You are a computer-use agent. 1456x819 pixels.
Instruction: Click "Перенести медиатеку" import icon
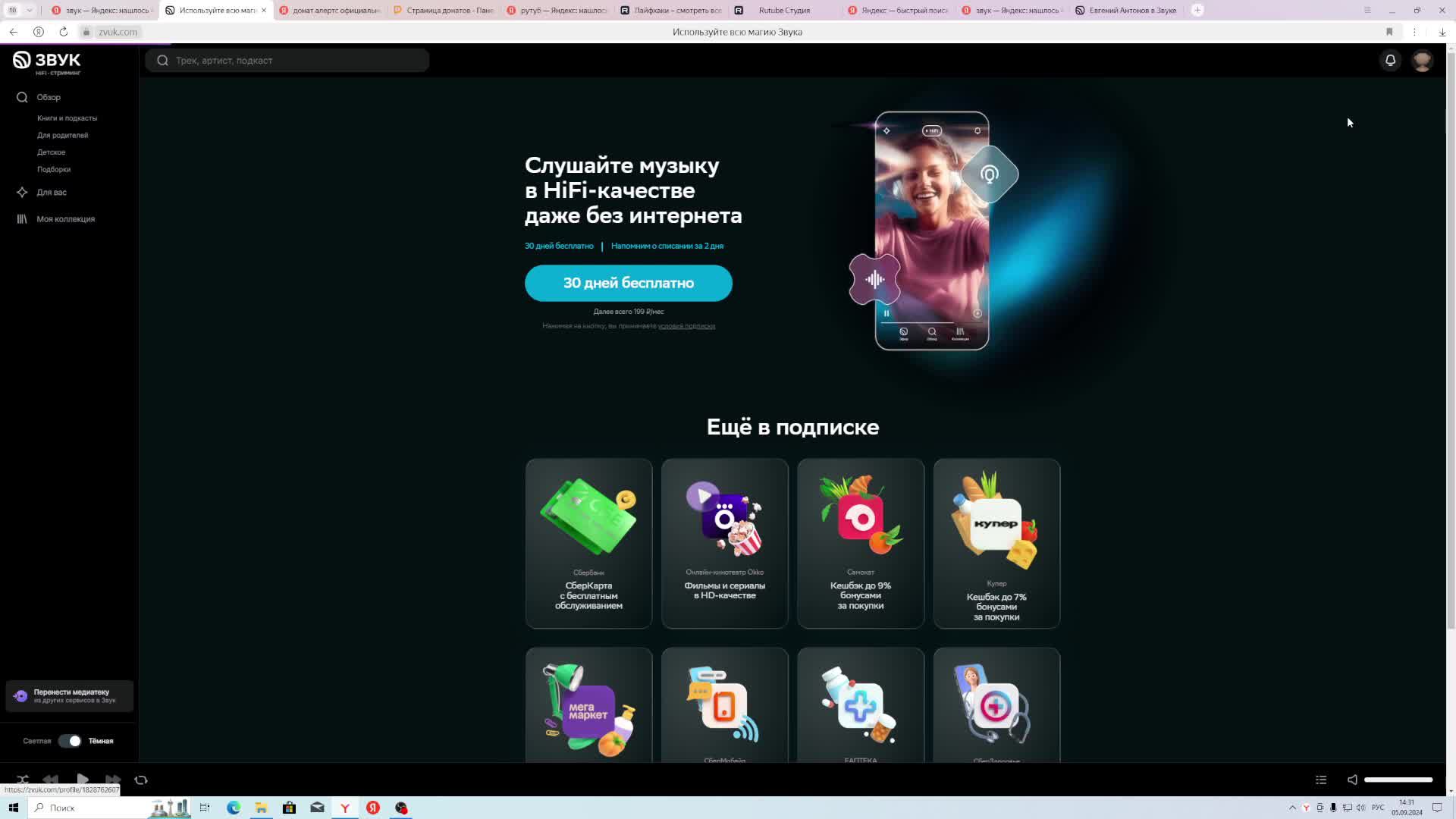click(20, 695)
